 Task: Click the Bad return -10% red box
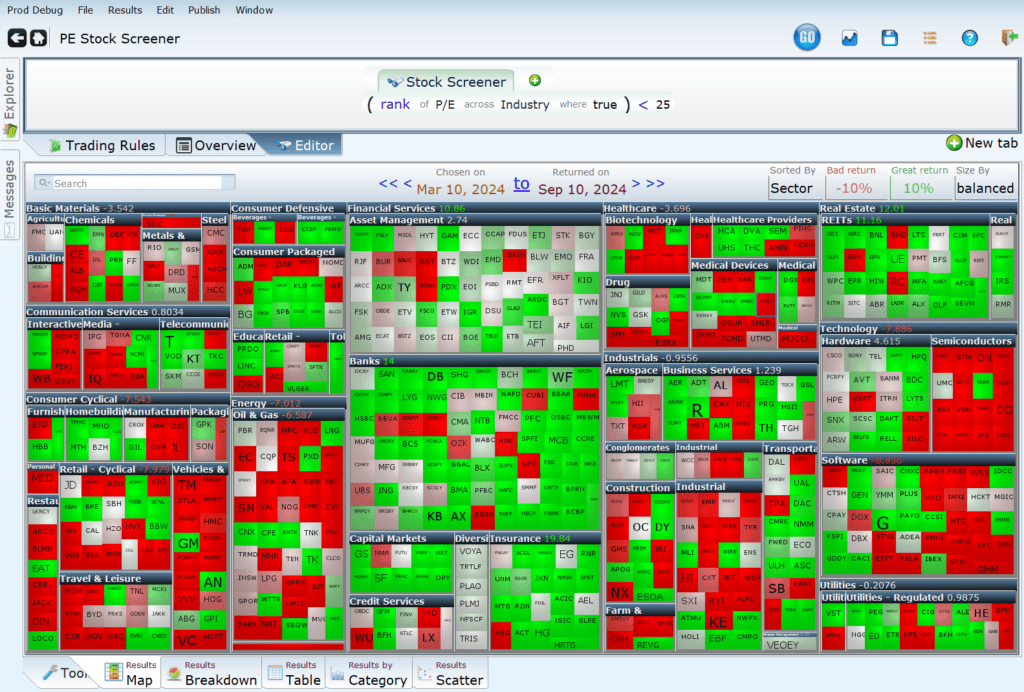(854, 188)
